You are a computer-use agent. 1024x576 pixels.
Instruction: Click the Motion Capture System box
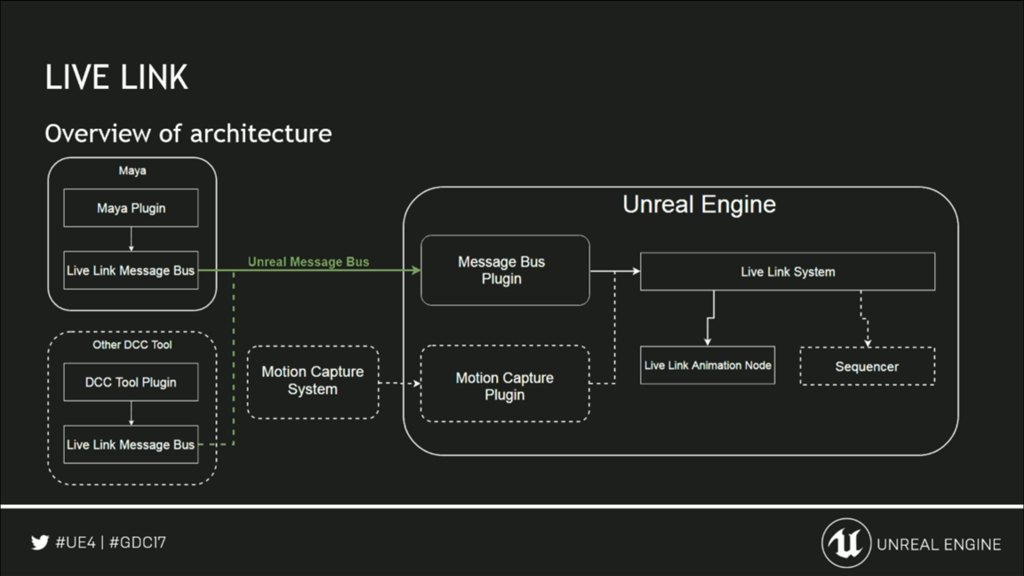pyautogui.click(x=313, y=382)
